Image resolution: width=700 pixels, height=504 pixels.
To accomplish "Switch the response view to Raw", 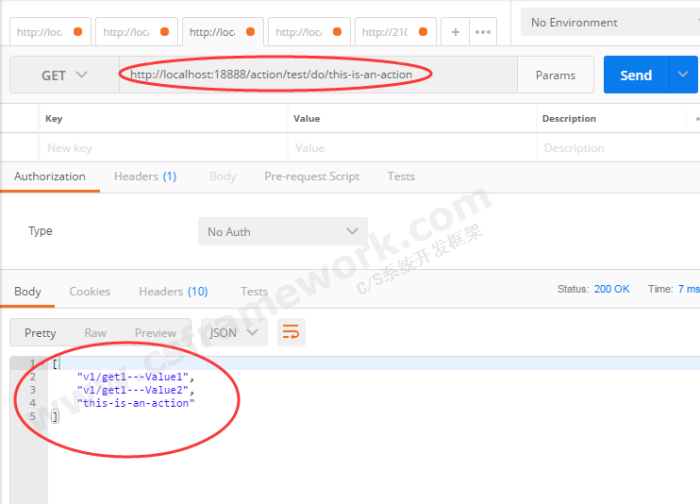I will click(95, 333).
